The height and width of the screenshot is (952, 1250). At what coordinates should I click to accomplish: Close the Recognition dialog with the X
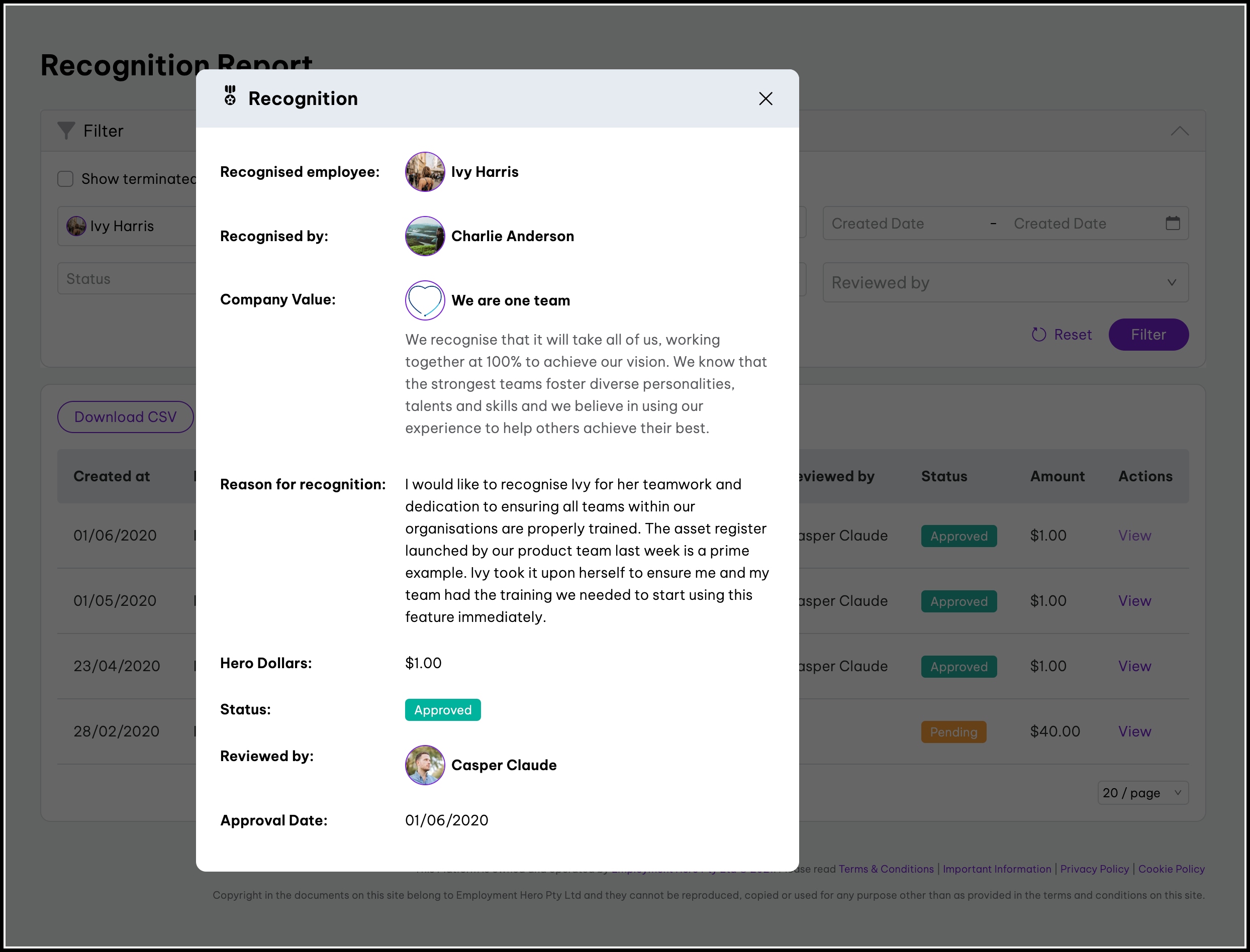[x=765, y=98]
